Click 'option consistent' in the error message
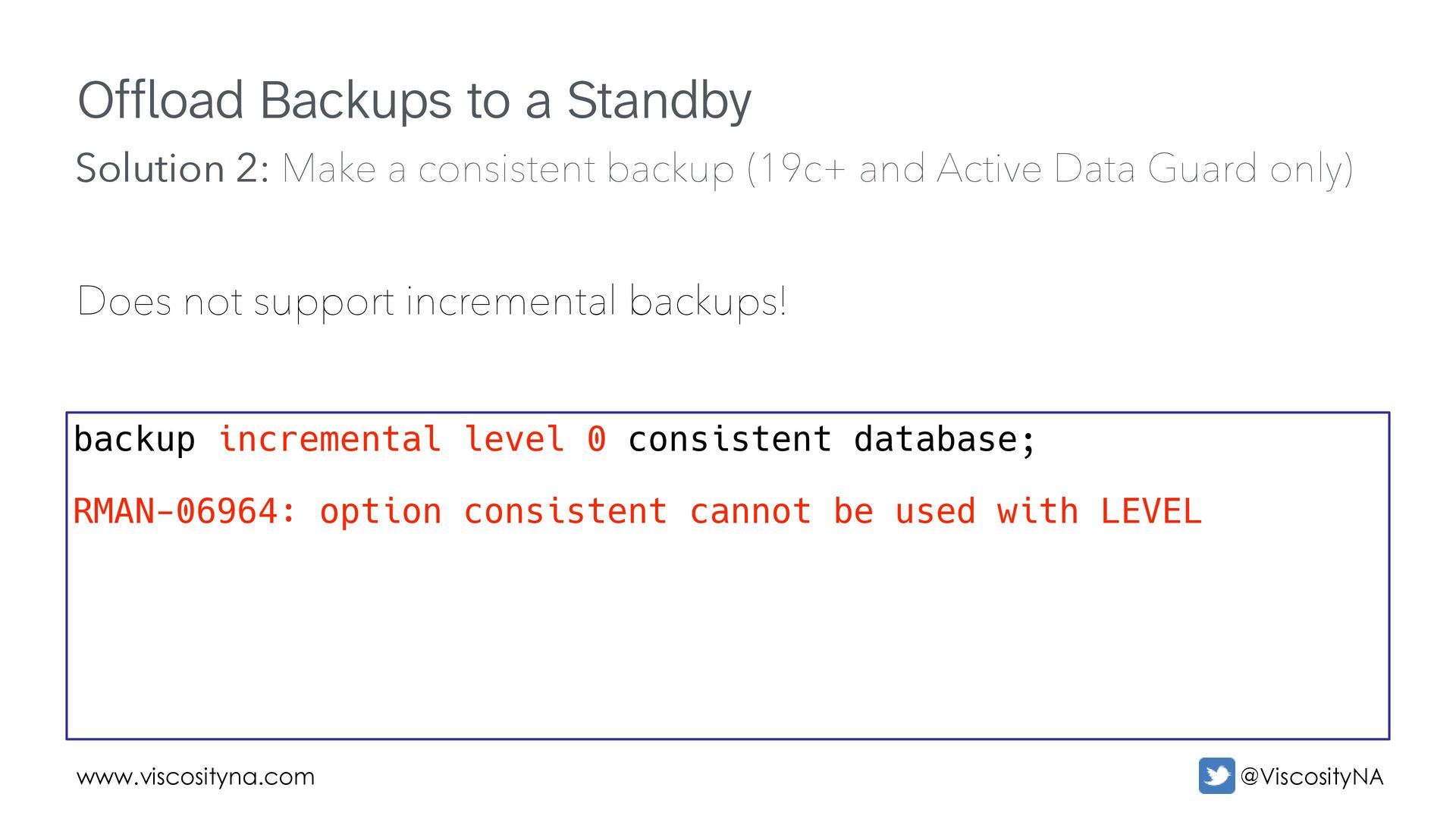Image resolution: width=1456 pixels, height=819 pixels. coord(494,512)
